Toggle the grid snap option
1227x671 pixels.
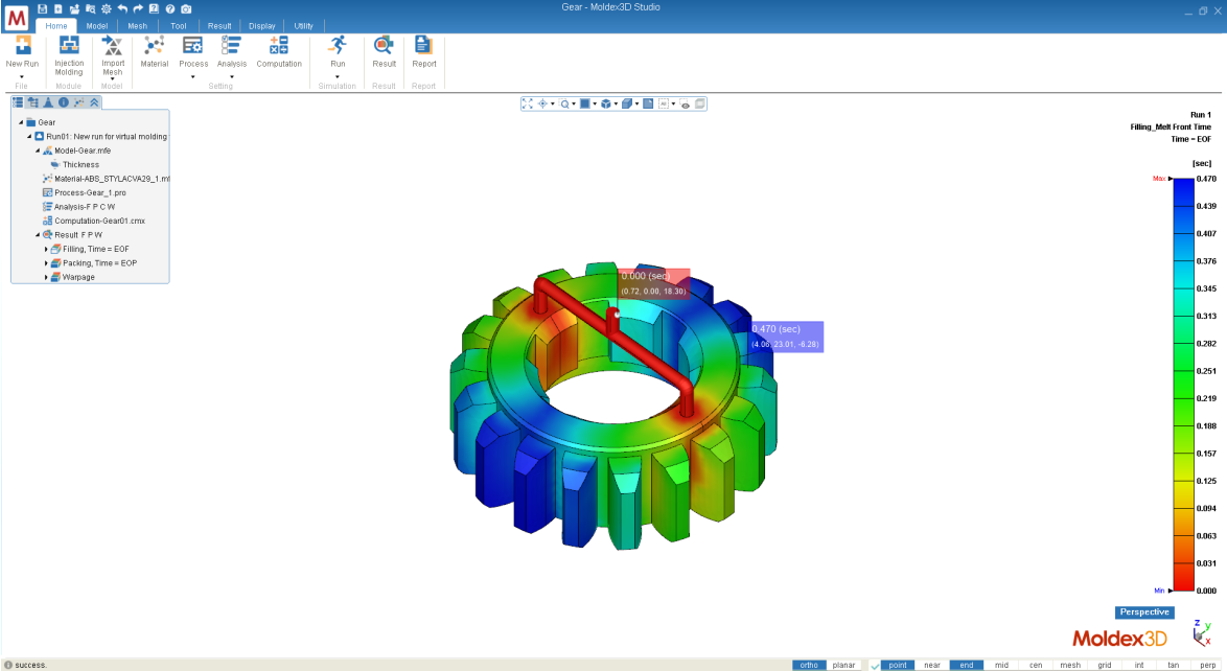1105,665
